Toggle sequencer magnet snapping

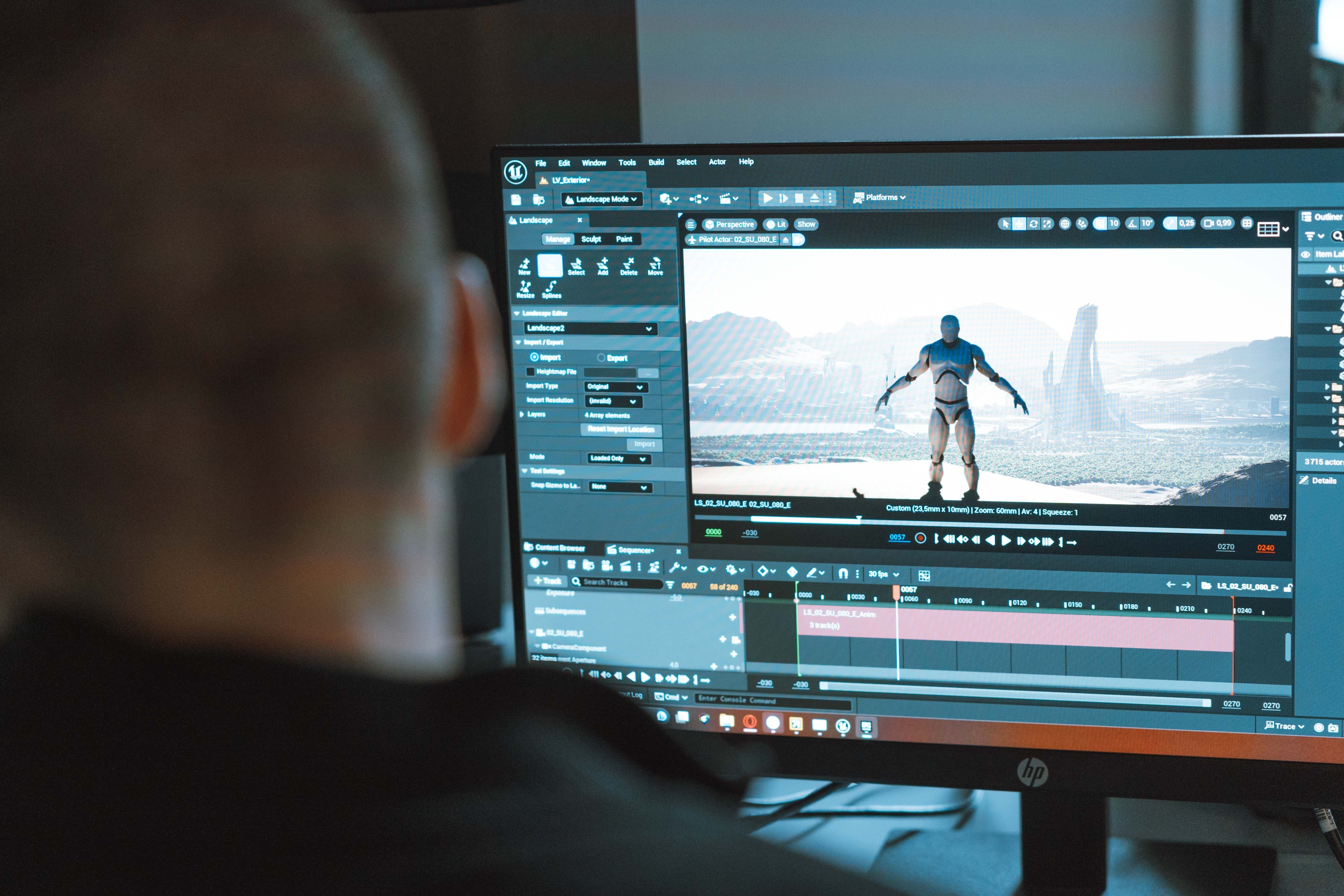[843, 573]
